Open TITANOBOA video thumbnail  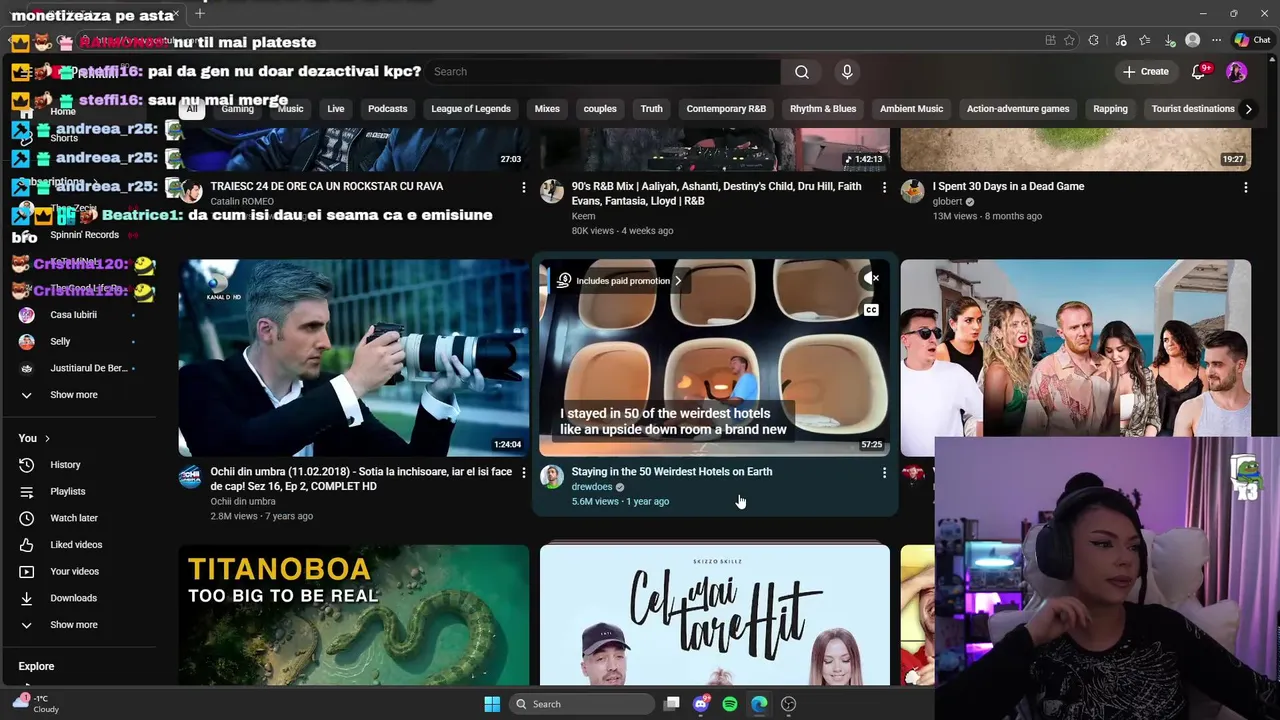[x=354, y=615]
